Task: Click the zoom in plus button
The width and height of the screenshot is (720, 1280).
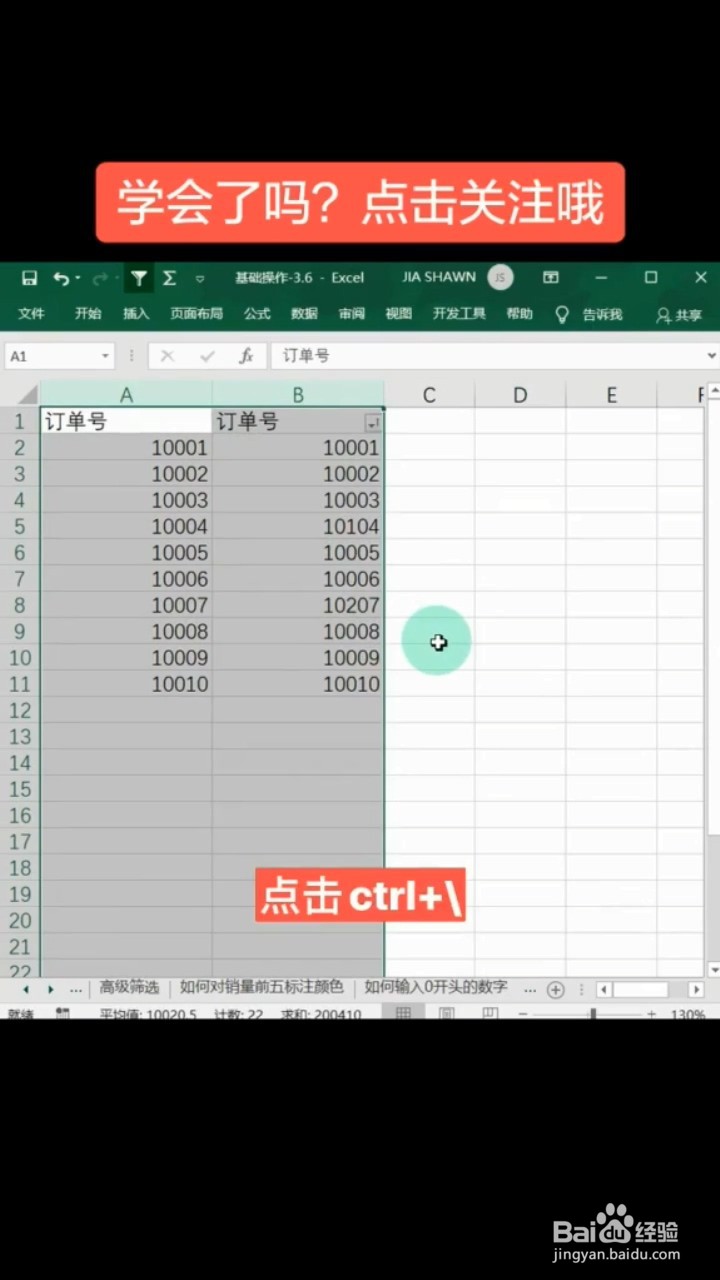Action: [651, 1014]
